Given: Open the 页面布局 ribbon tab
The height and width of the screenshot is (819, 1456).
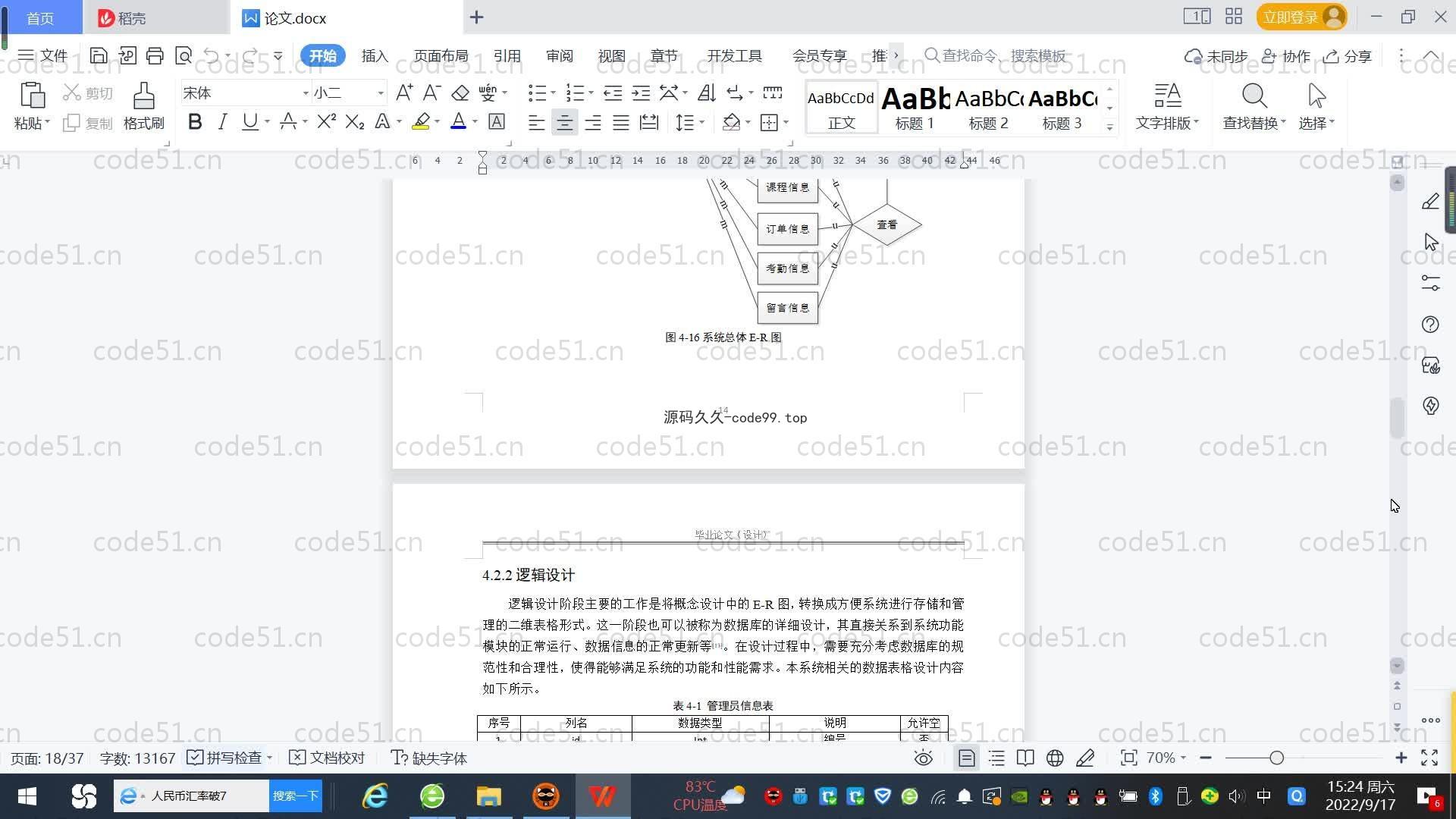Looking at the screenshot, I should coord(441,55).
